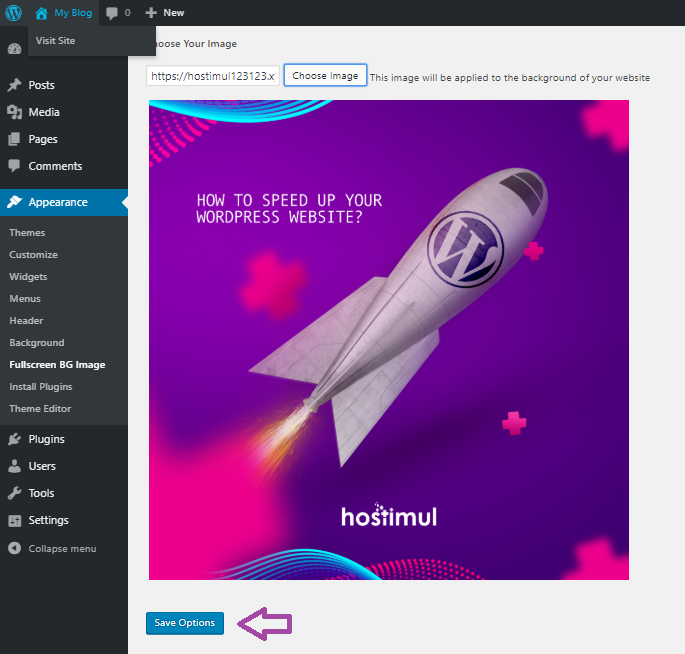Click the Users person icon
Viewport: 685px width, 654px height.
click(x=14, y=466)
